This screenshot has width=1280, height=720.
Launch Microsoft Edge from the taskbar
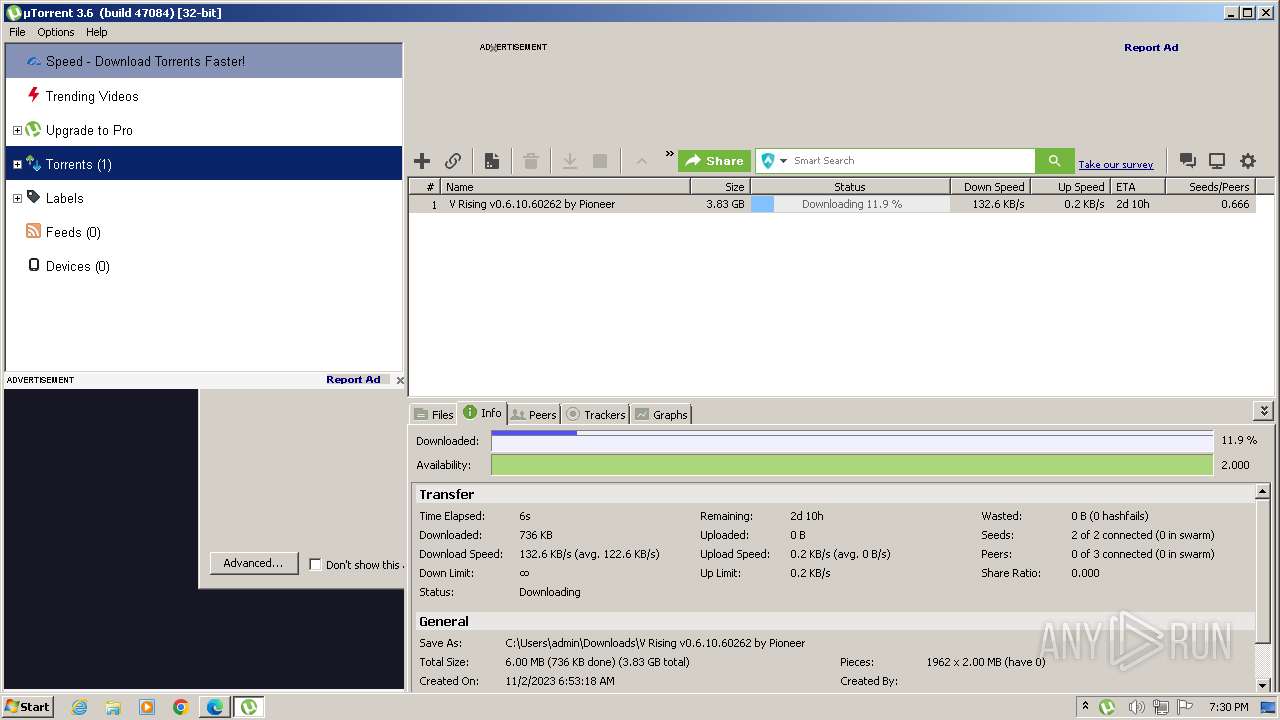click(214, 707)
